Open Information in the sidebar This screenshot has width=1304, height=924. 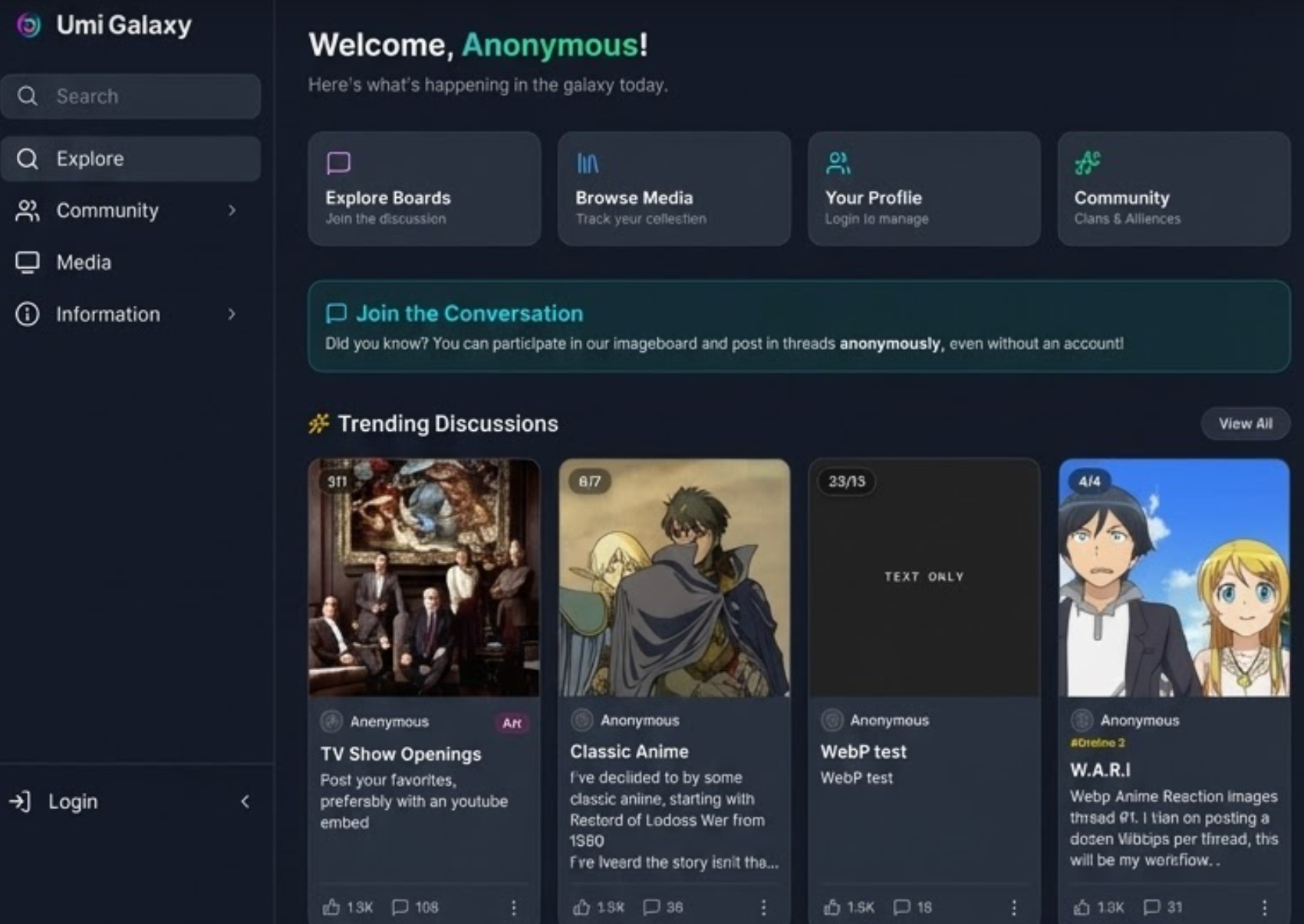(130, 314)
